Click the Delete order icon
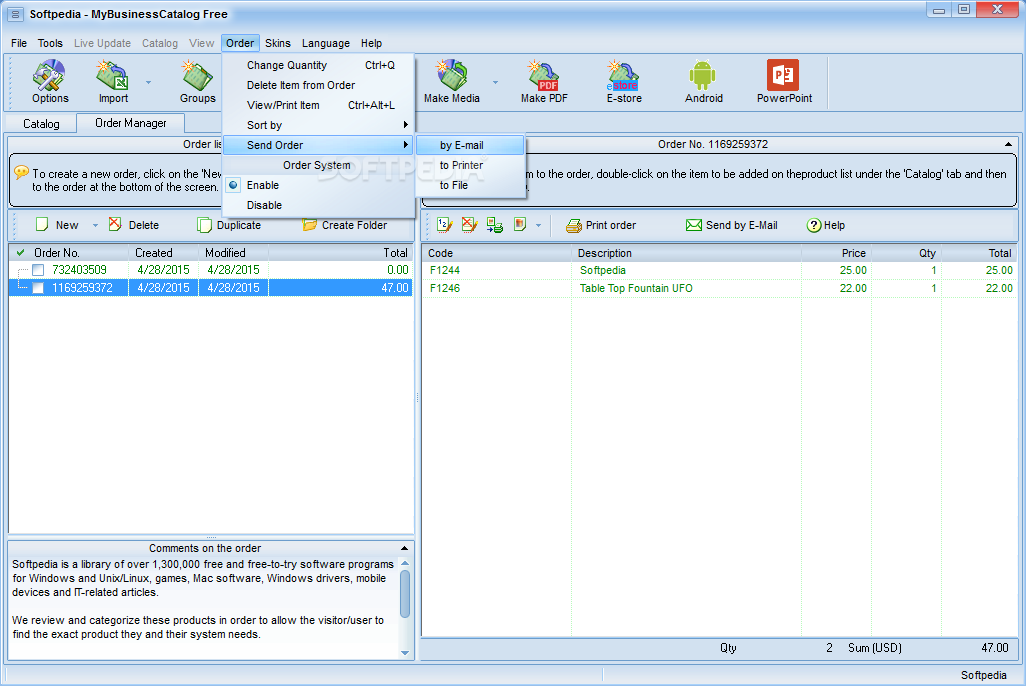1026x686 pixels. [x=115, y=225]
